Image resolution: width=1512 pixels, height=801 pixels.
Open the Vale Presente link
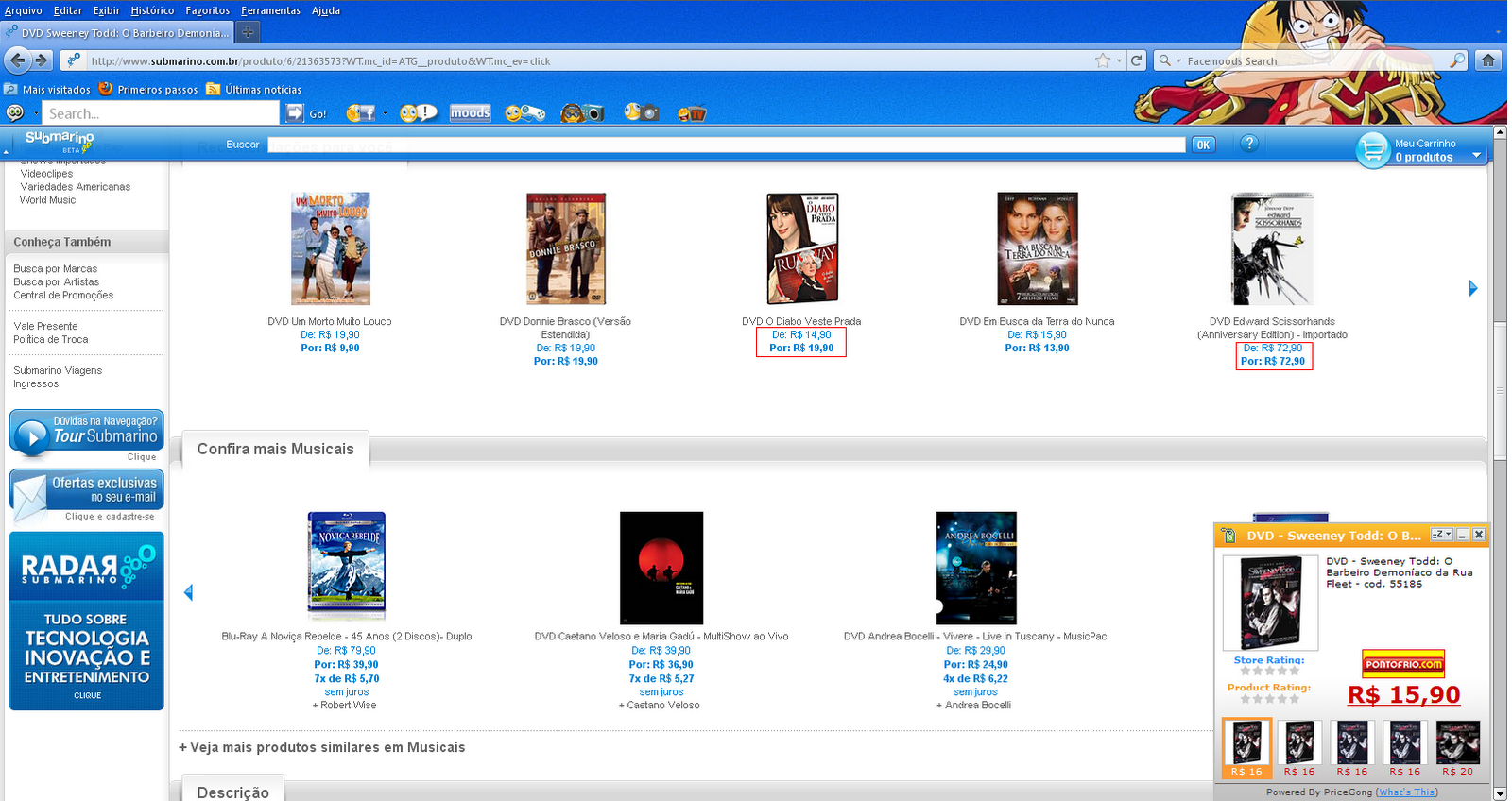coord(45,327)
